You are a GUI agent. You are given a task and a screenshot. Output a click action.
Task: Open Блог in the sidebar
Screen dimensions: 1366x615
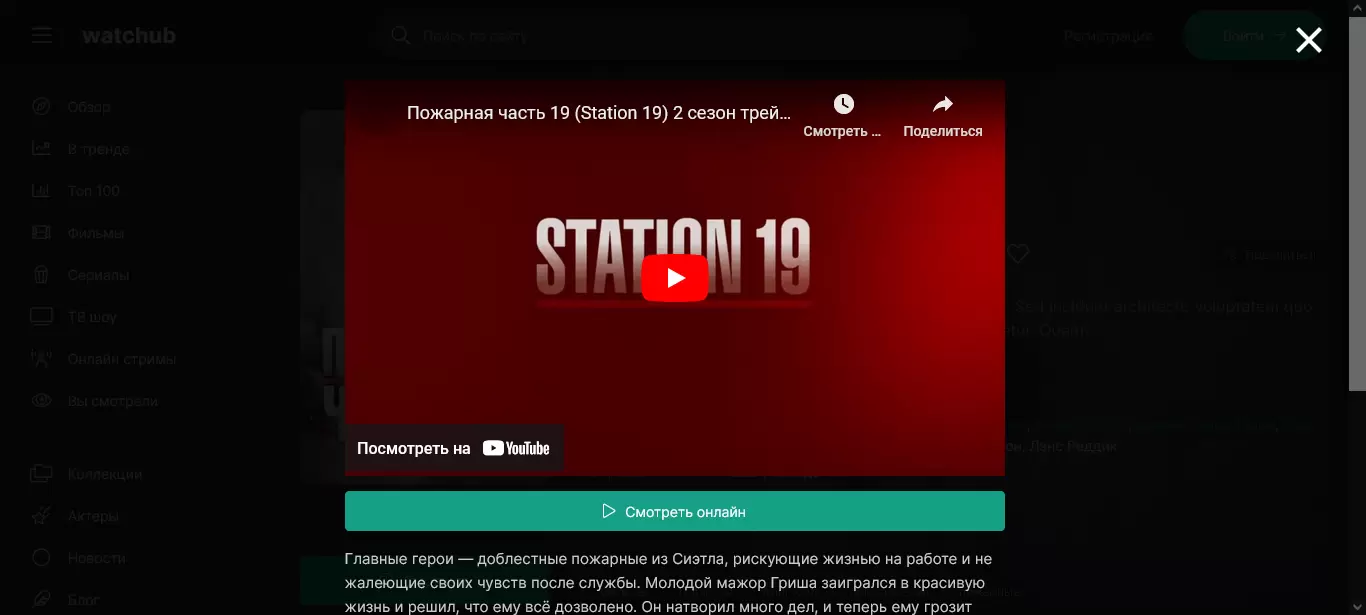click(83, 600)
